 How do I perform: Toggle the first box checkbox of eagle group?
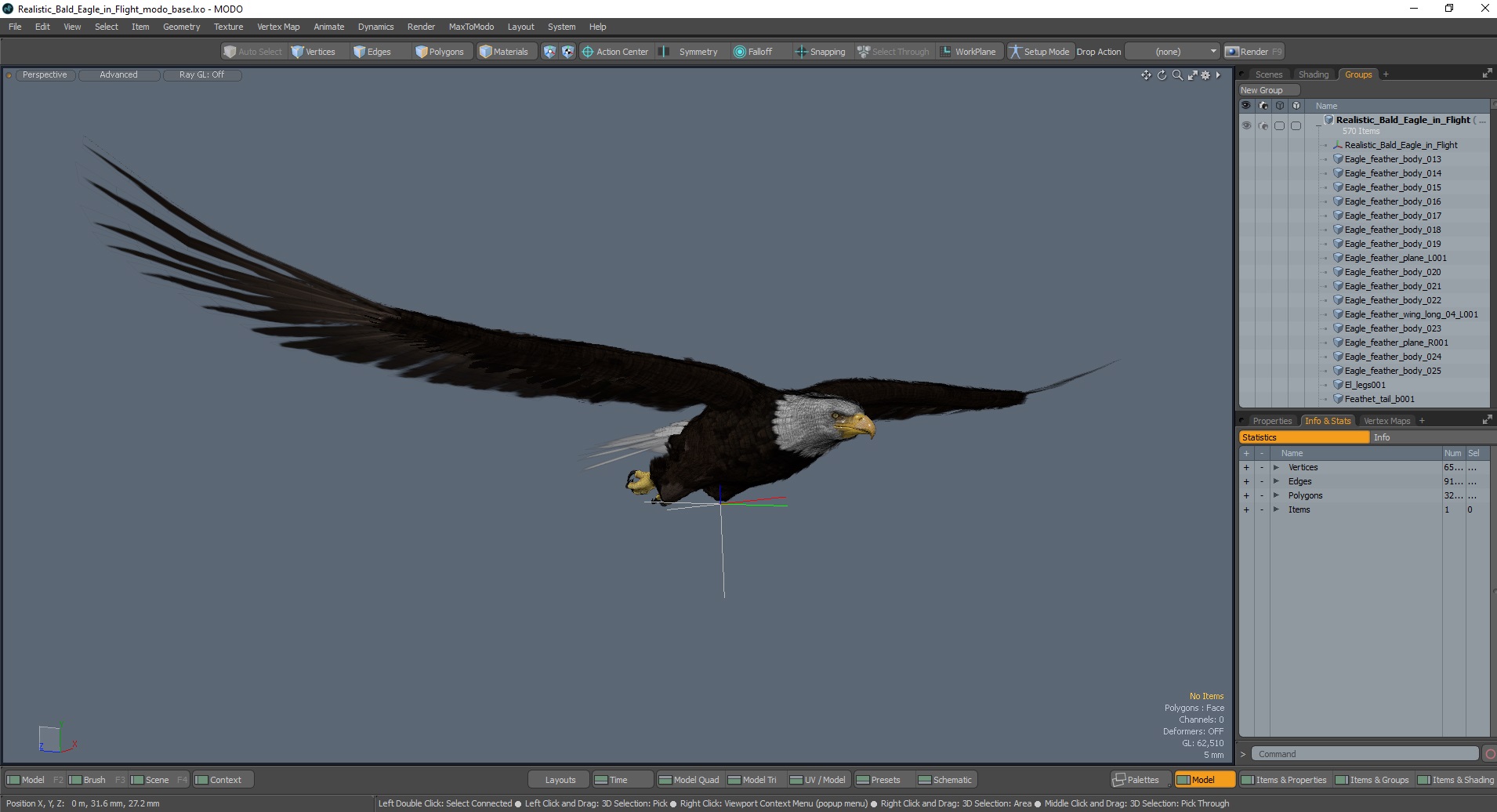click(1279, 125)
